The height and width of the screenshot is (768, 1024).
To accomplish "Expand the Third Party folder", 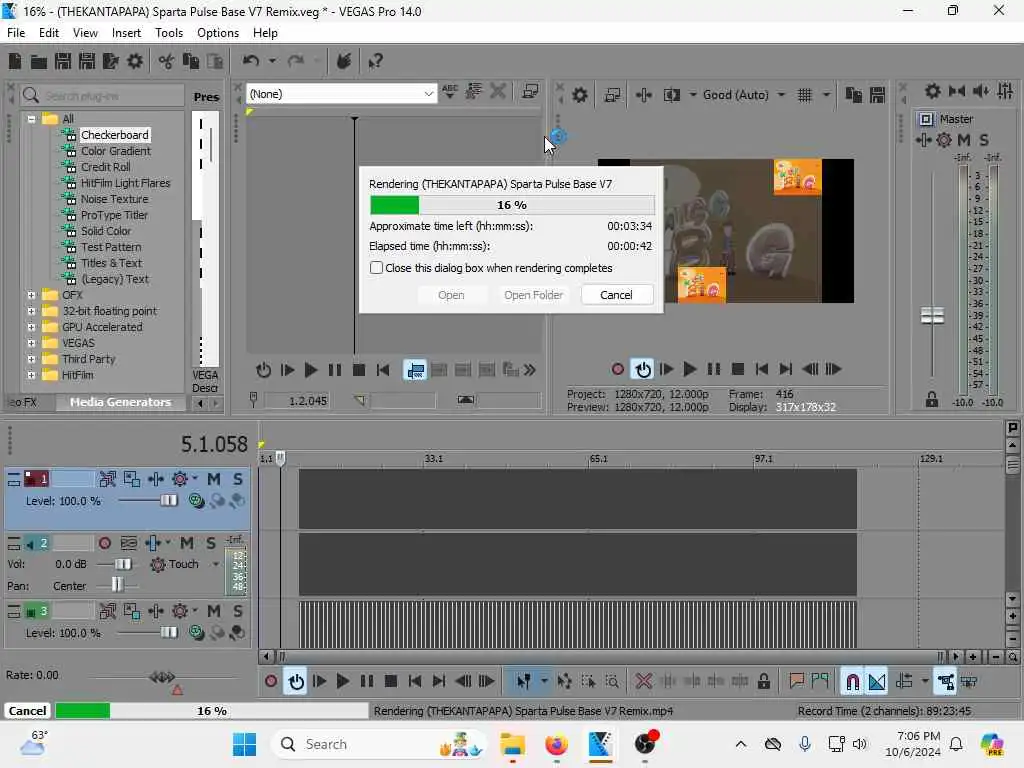I will (31, 359).
